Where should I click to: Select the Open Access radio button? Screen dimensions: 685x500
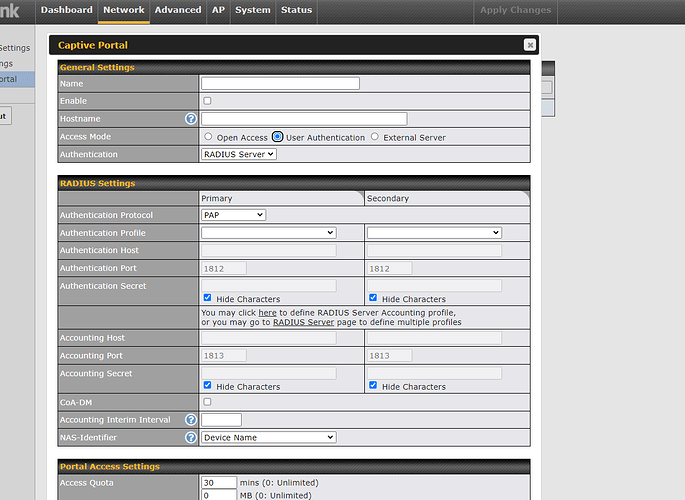208,137
